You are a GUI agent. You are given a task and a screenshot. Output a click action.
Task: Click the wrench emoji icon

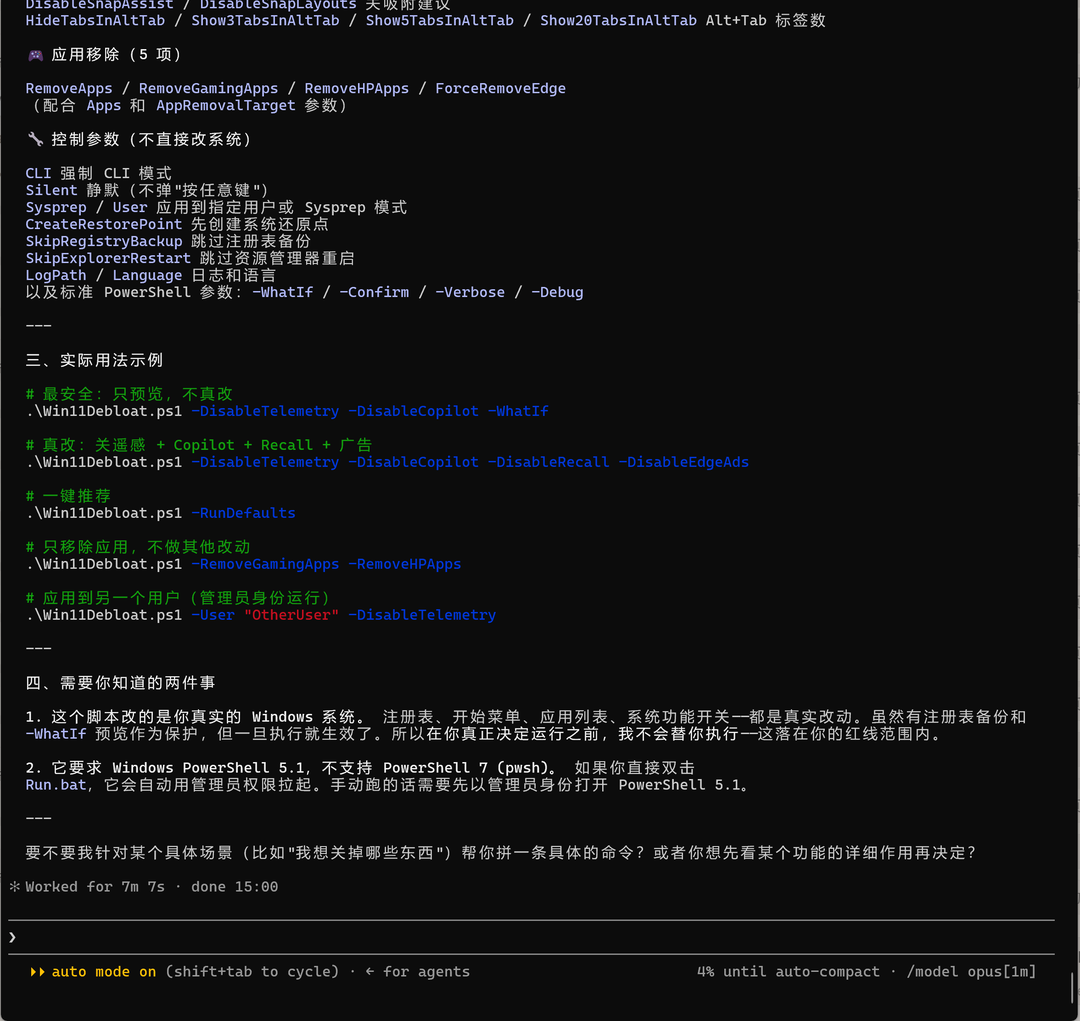click(x=35, y=139)
